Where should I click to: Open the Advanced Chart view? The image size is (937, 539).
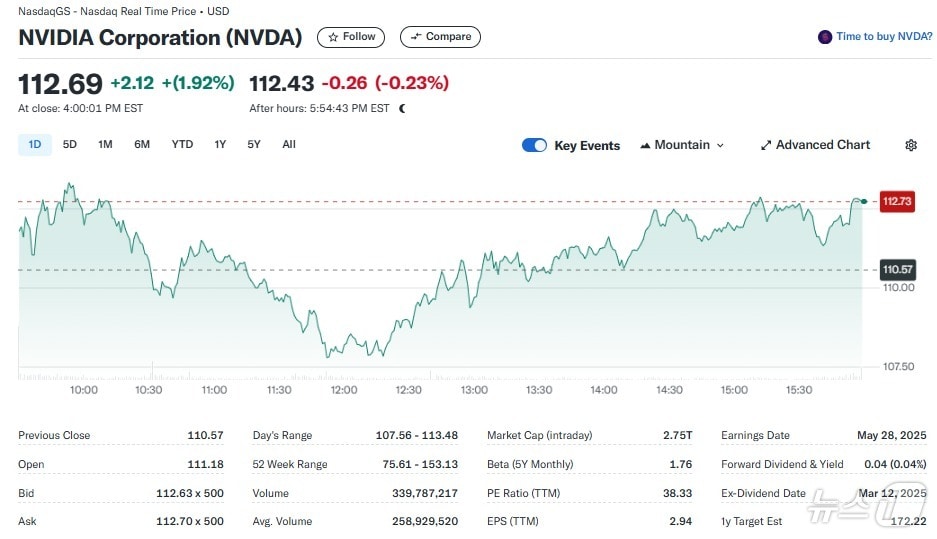[x=815, y=145]
